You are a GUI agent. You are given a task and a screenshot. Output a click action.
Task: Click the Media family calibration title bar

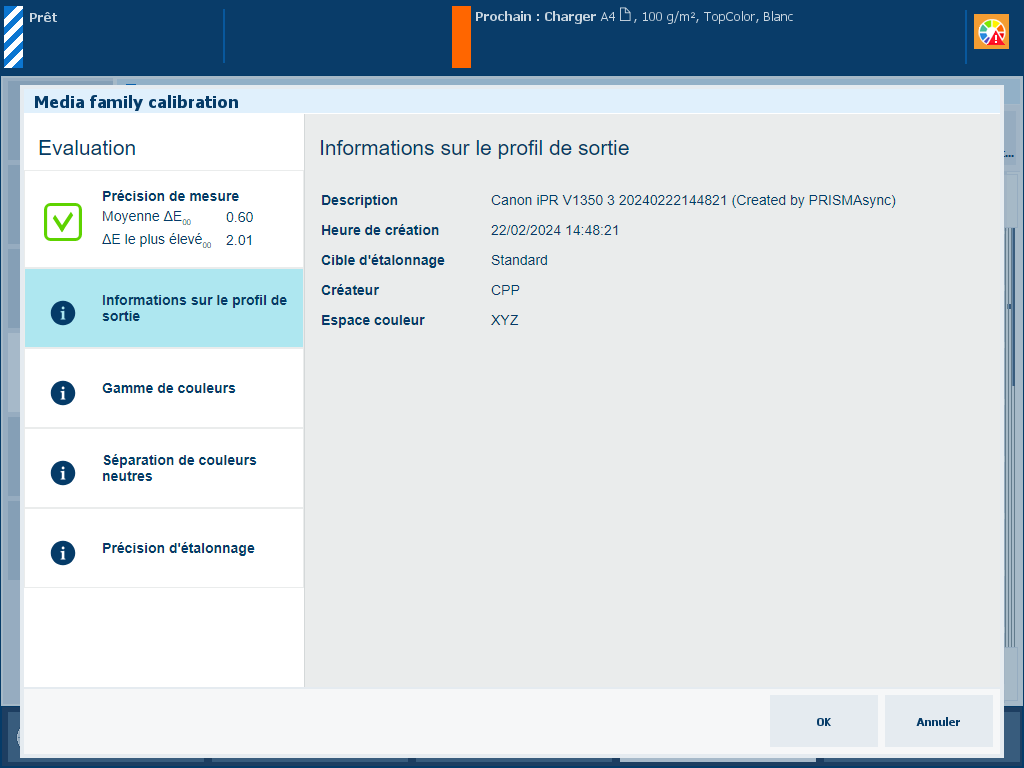[x=136, y=102]
